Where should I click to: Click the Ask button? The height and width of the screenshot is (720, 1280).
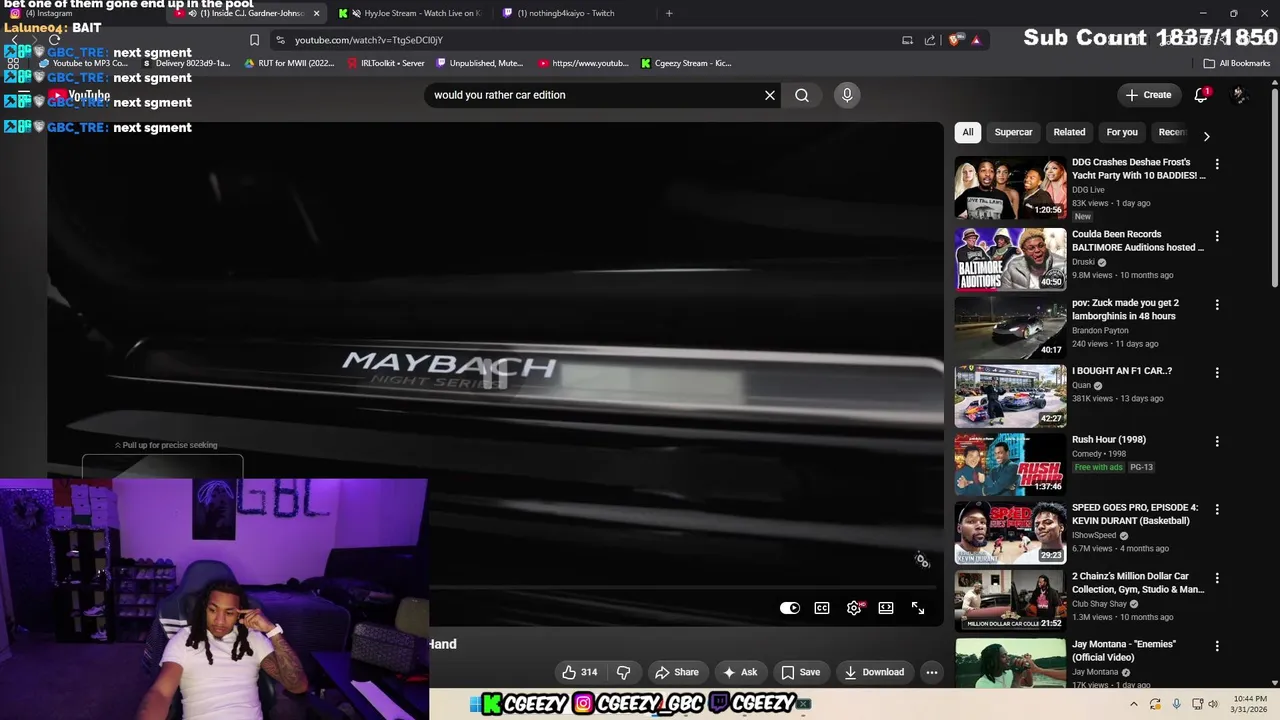tap(740, 672)
